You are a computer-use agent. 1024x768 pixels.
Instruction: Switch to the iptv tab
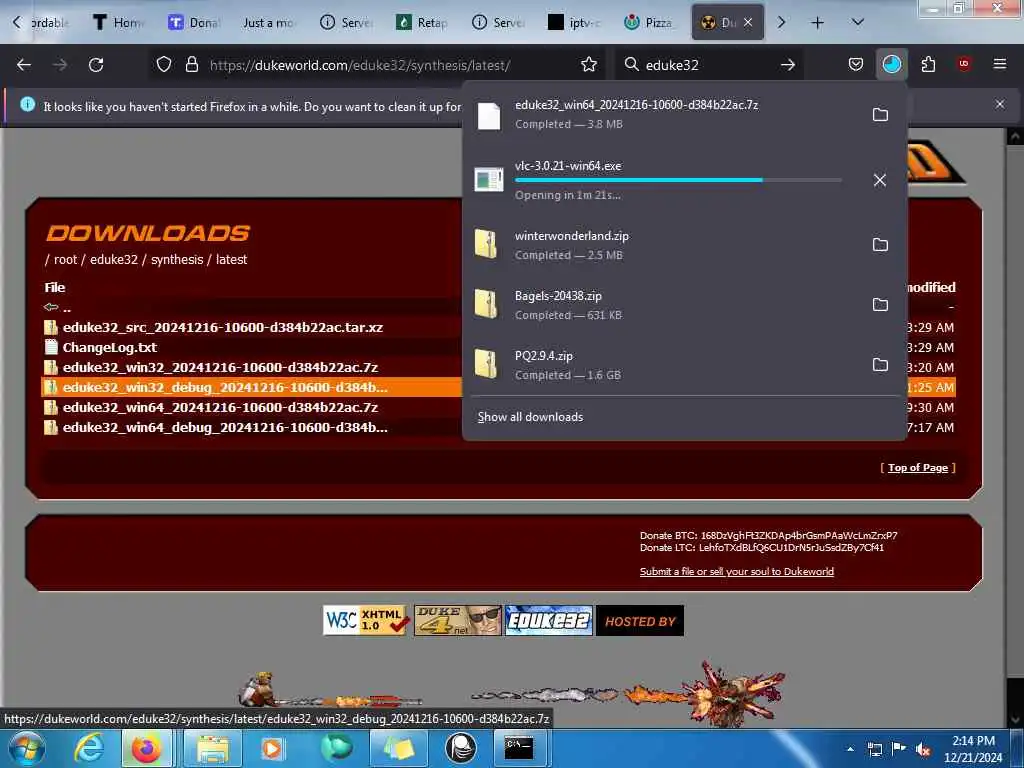click(x=573, y=23)
